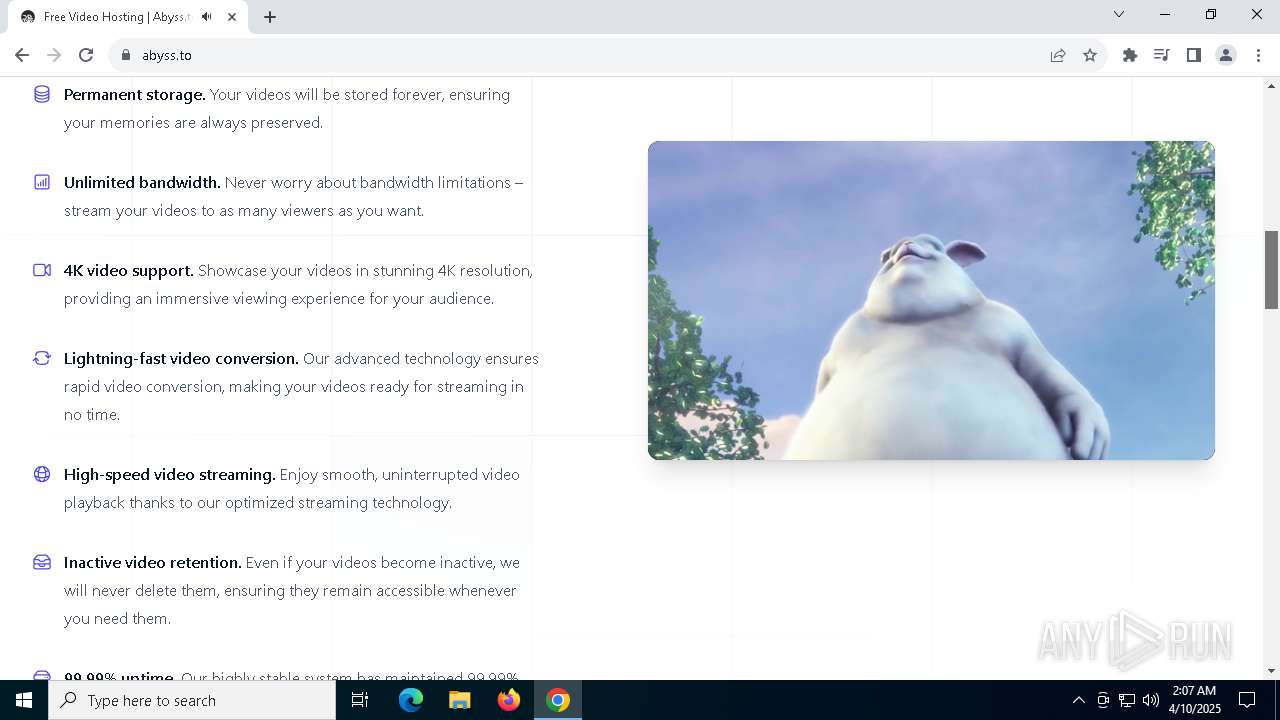This screenshot has height=720, width=1280.
Task: Open the Extensions puzzle icon
Action: click(x=1130, y=55)
